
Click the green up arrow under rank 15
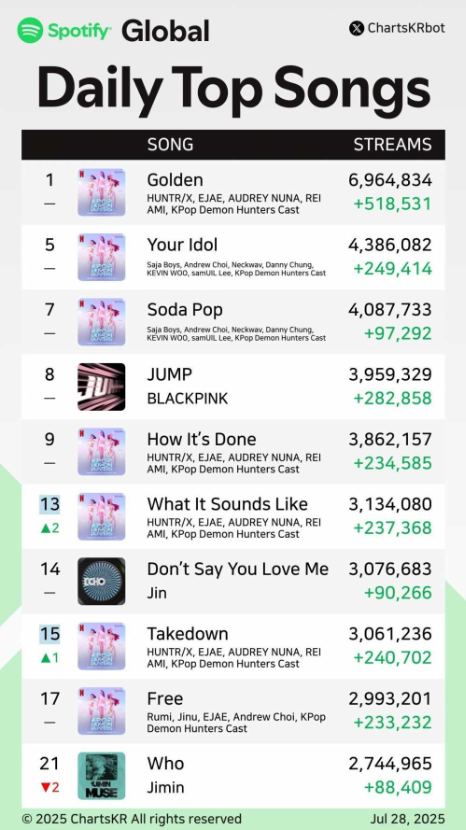click(44, 657)
